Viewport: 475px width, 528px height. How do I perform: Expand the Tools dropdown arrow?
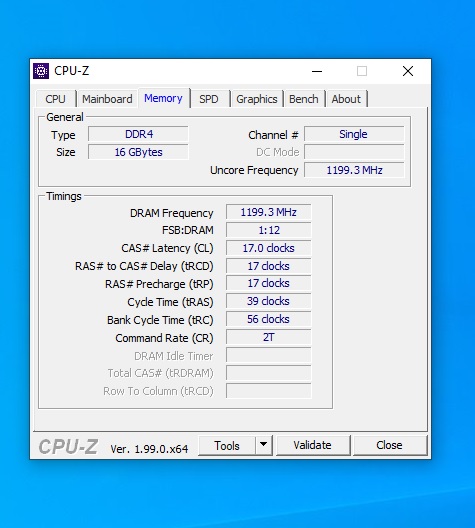264,445
